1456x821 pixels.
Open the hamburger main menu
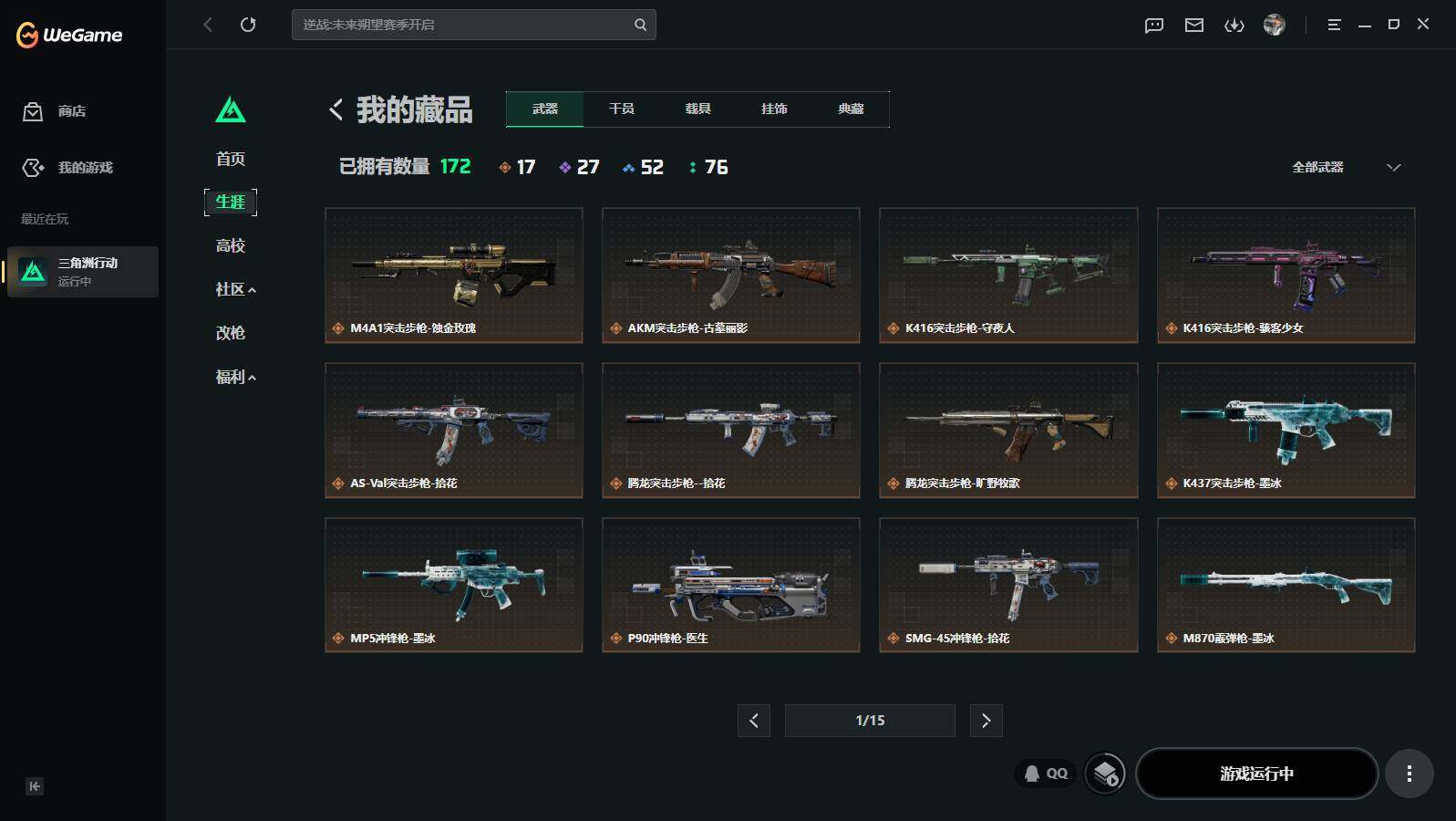tap(1334, 25)
